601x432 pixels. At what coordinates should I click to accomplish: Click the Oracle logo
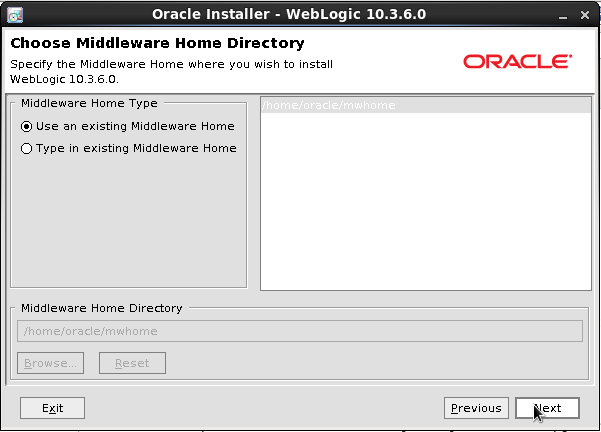517,61
